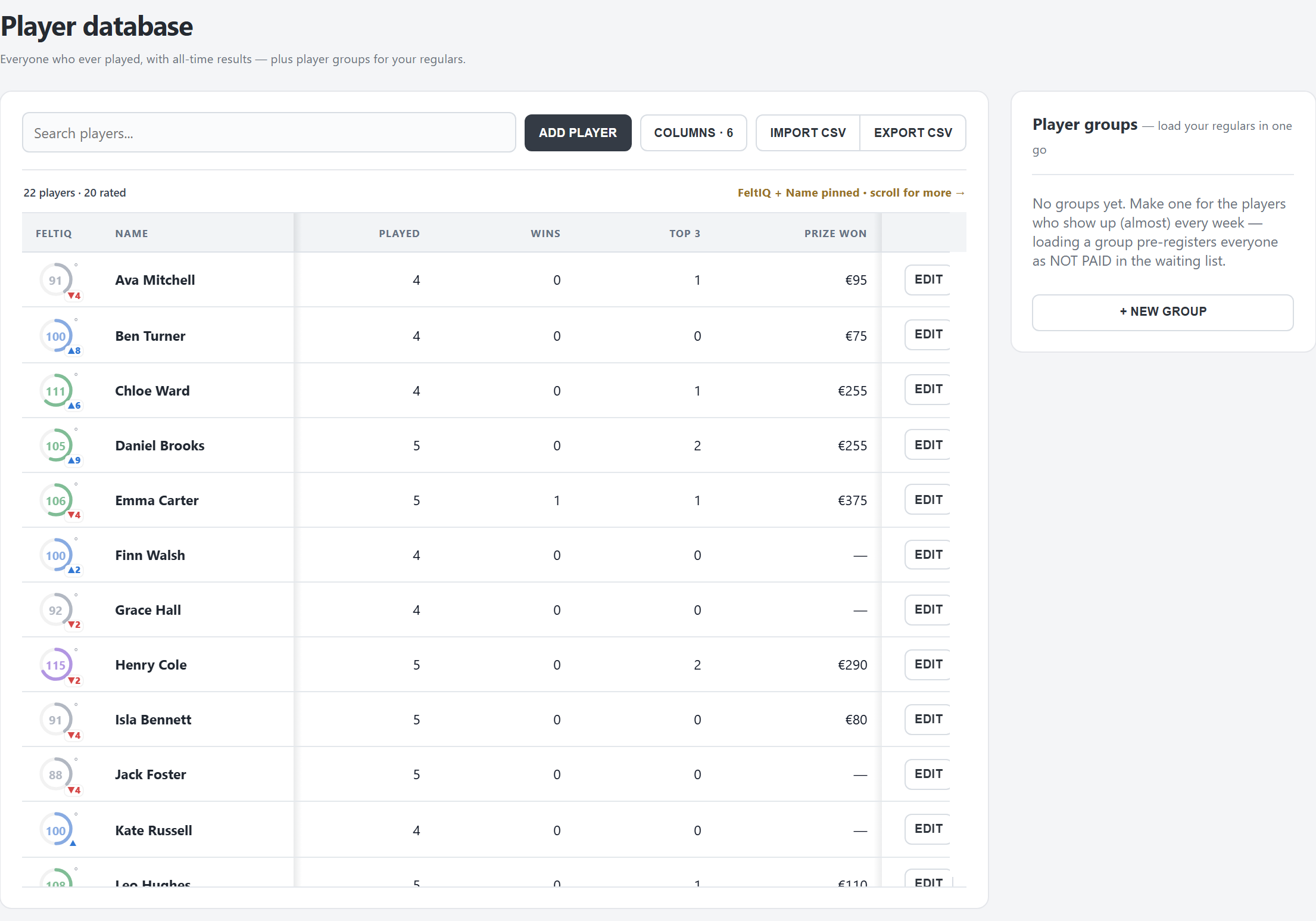Edit Ava Mitchell's record

[928, 279]
